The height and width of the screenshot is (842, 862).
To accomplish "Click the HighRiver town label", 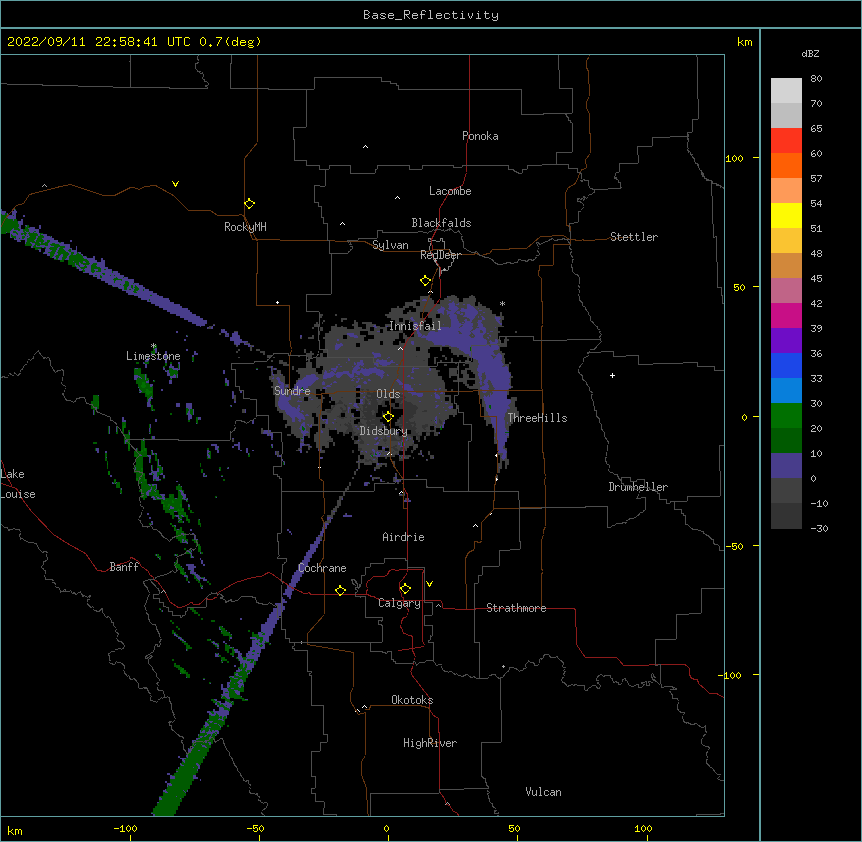I will click(x=430, y=743).
